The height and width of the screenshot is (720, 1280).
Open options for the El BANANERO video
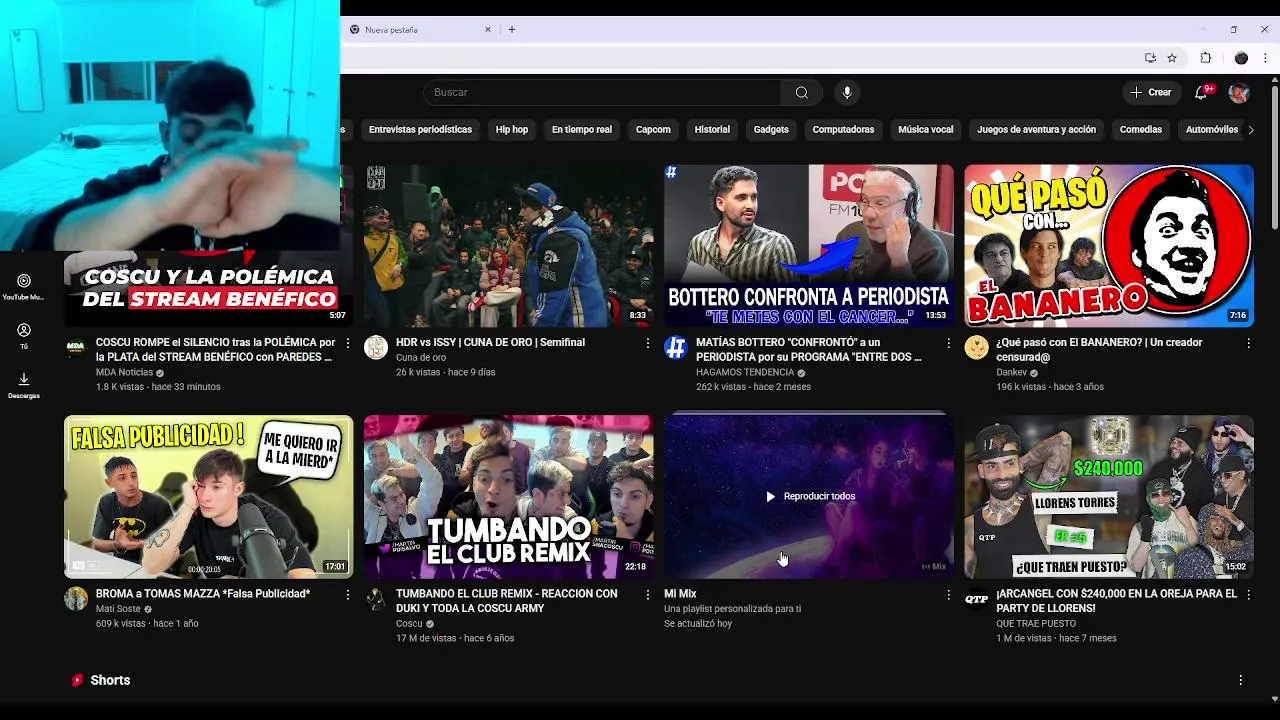(x=1248, y=343)
